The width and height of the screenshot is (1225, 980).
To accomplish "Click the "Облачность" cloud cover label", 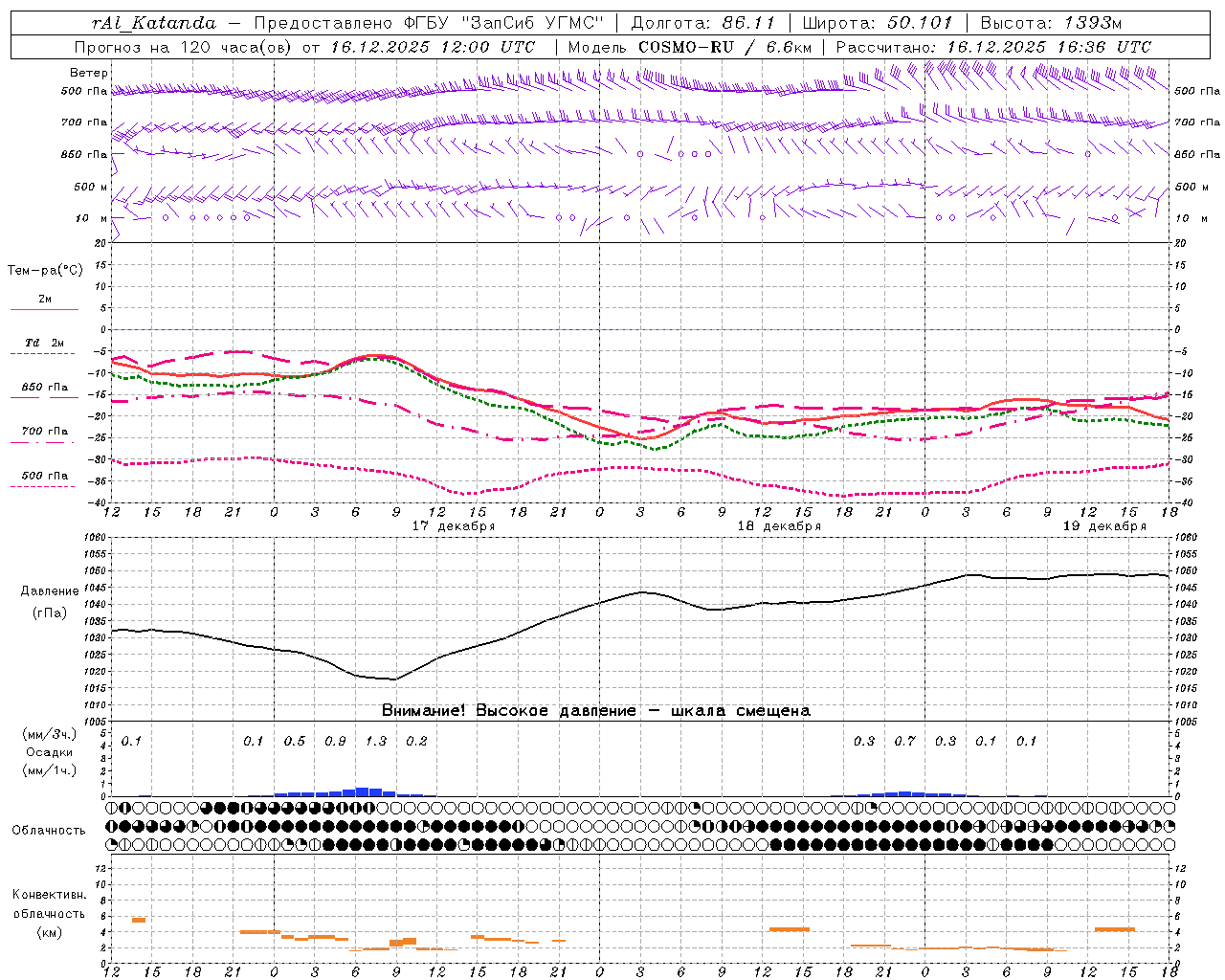I will (49, 831).
